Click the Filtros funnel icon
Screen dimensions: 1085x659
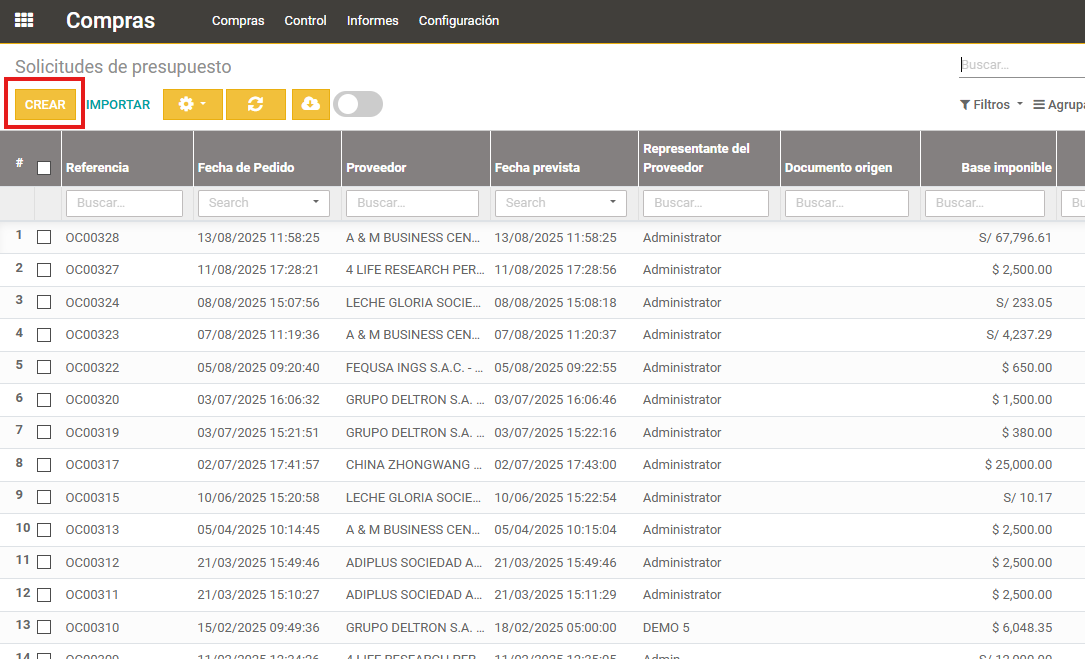(x=965, y=105)
